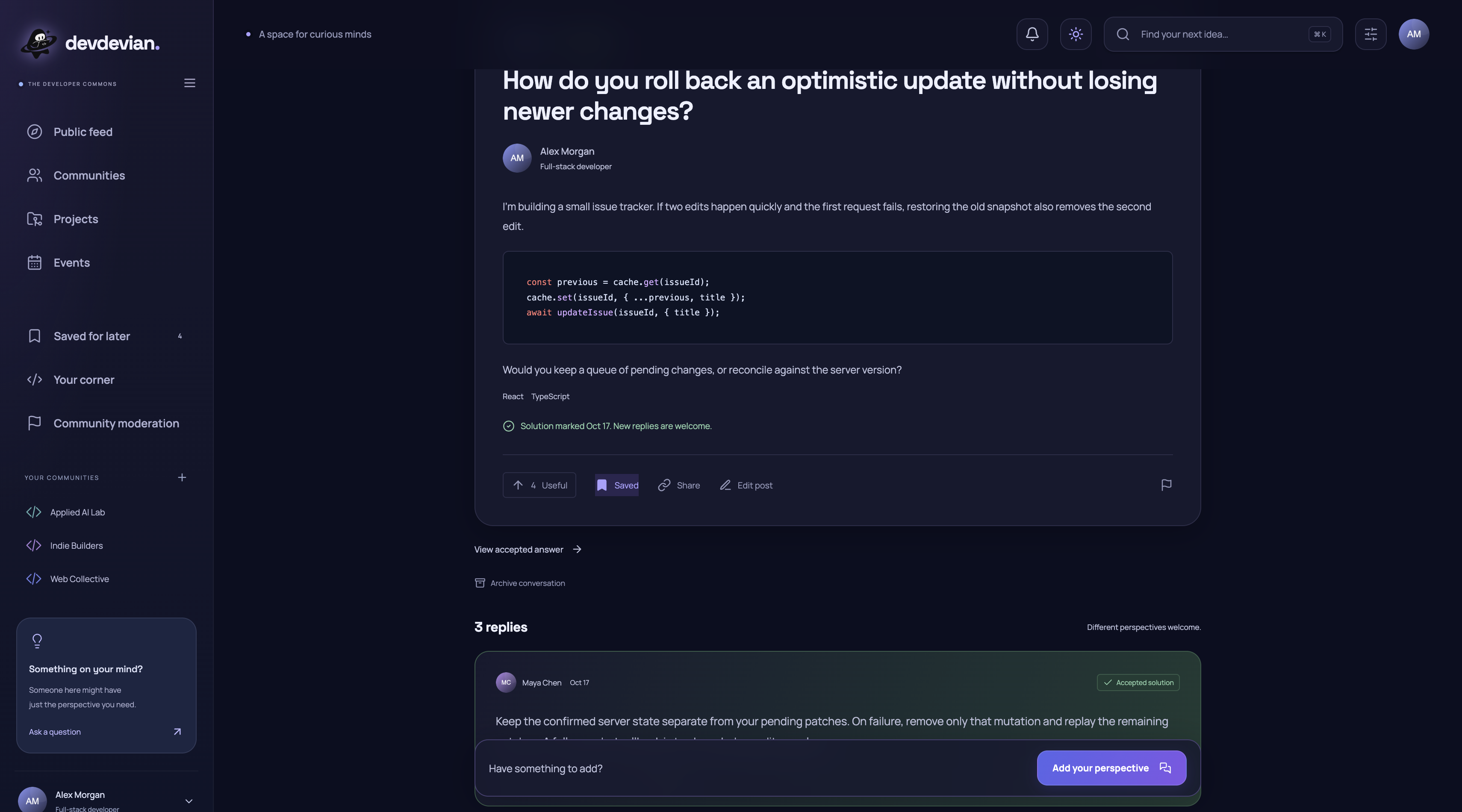Click the plus icon beside Your Communities
Viewport: 1462px width, 812px height.
[182, 477]
